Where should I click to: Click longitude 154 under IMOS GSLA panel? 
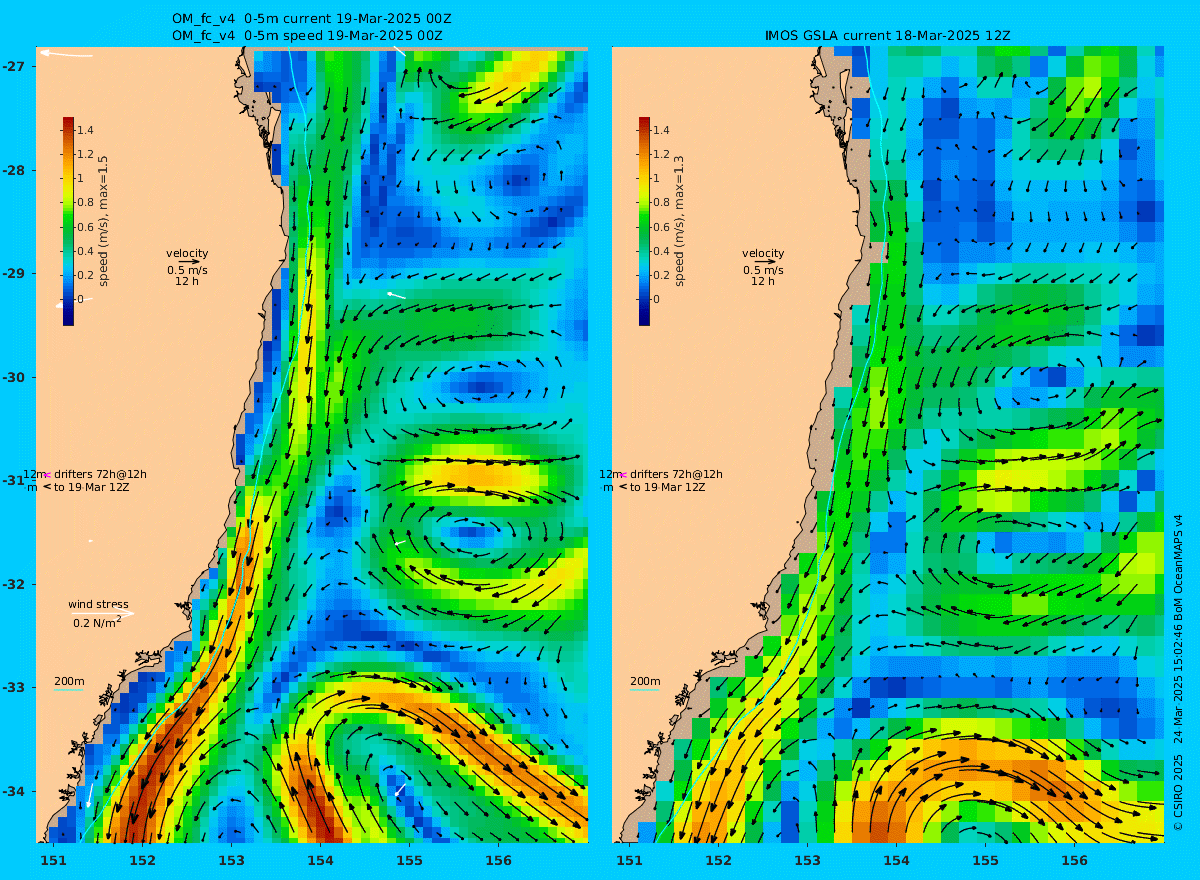point(897,860)
